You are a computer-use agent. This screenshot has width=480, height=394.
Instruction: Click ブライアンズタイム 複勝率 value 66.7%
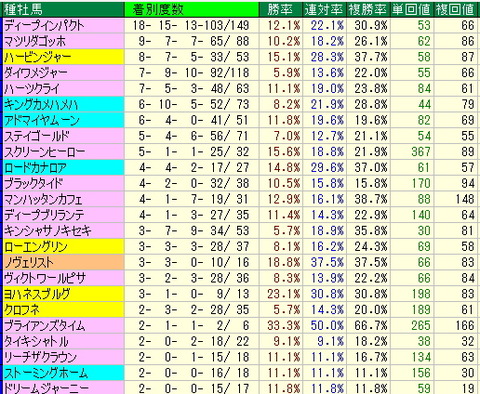point(371,326)
